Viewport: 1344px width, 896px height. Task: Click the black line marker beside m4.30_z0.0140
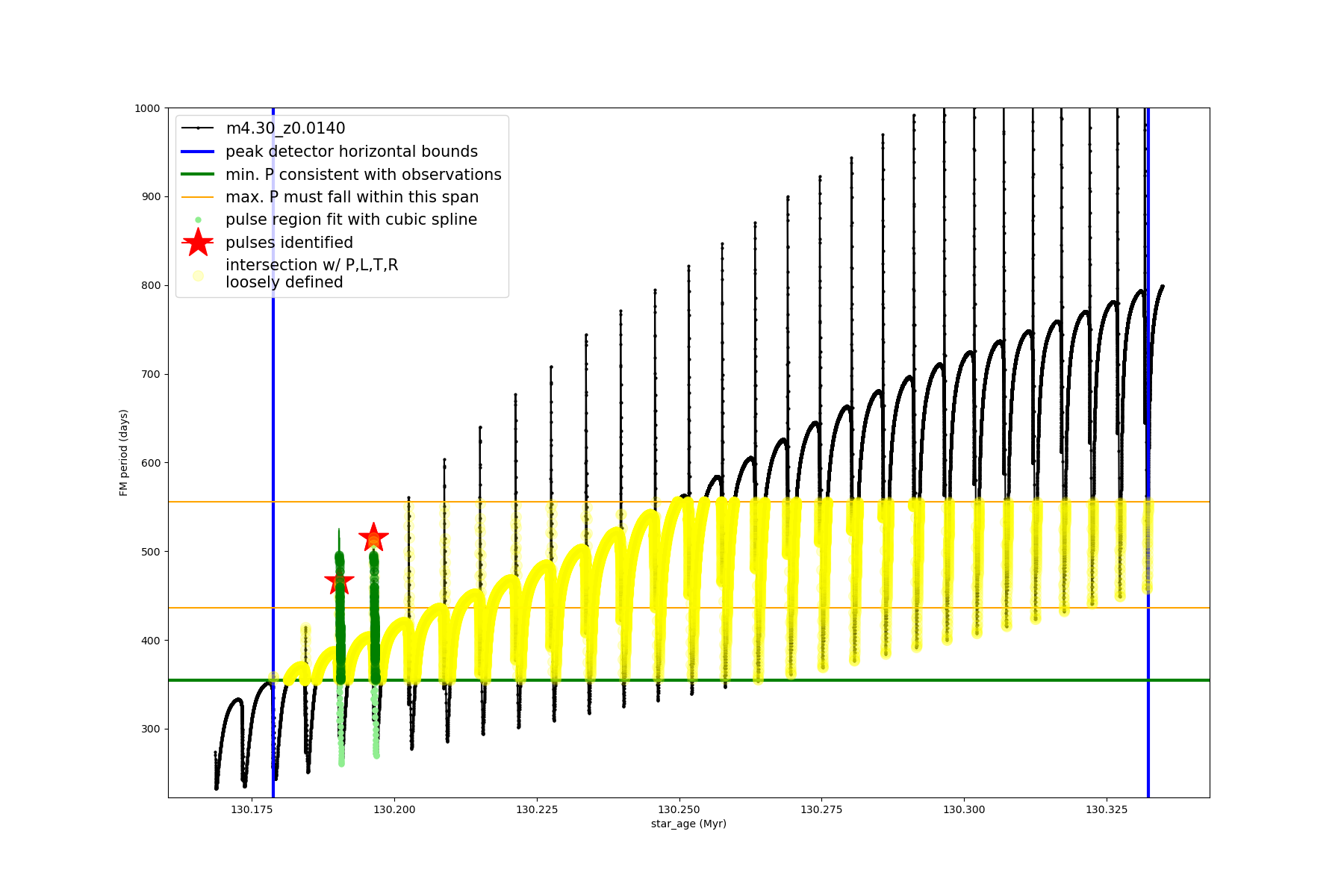tap(198, 128)
